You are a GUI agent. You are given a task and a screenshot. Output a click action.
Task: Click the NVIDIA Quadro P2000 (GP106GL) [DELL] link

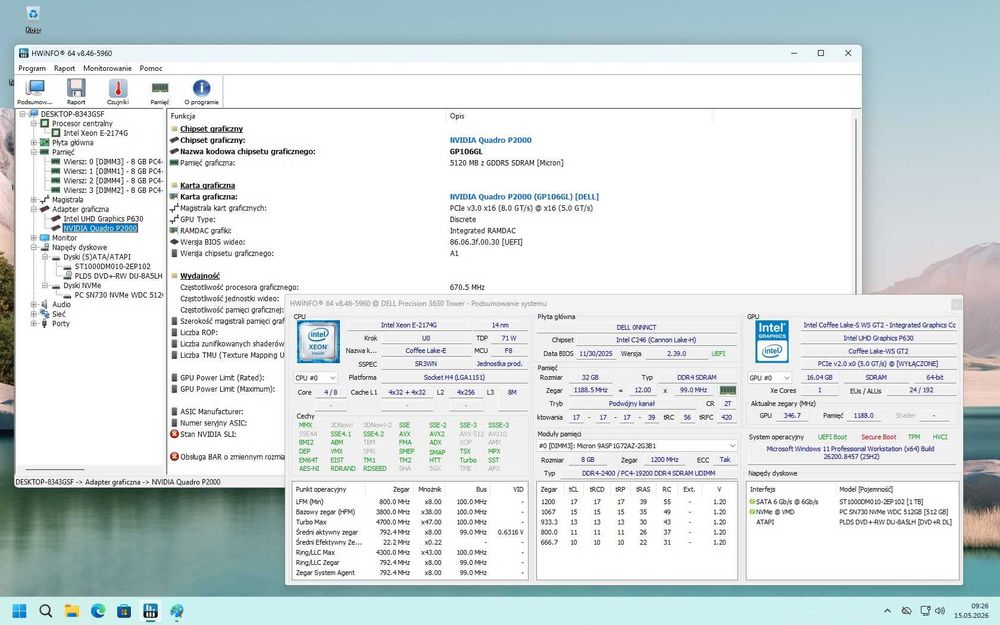(x=524, y=197)
